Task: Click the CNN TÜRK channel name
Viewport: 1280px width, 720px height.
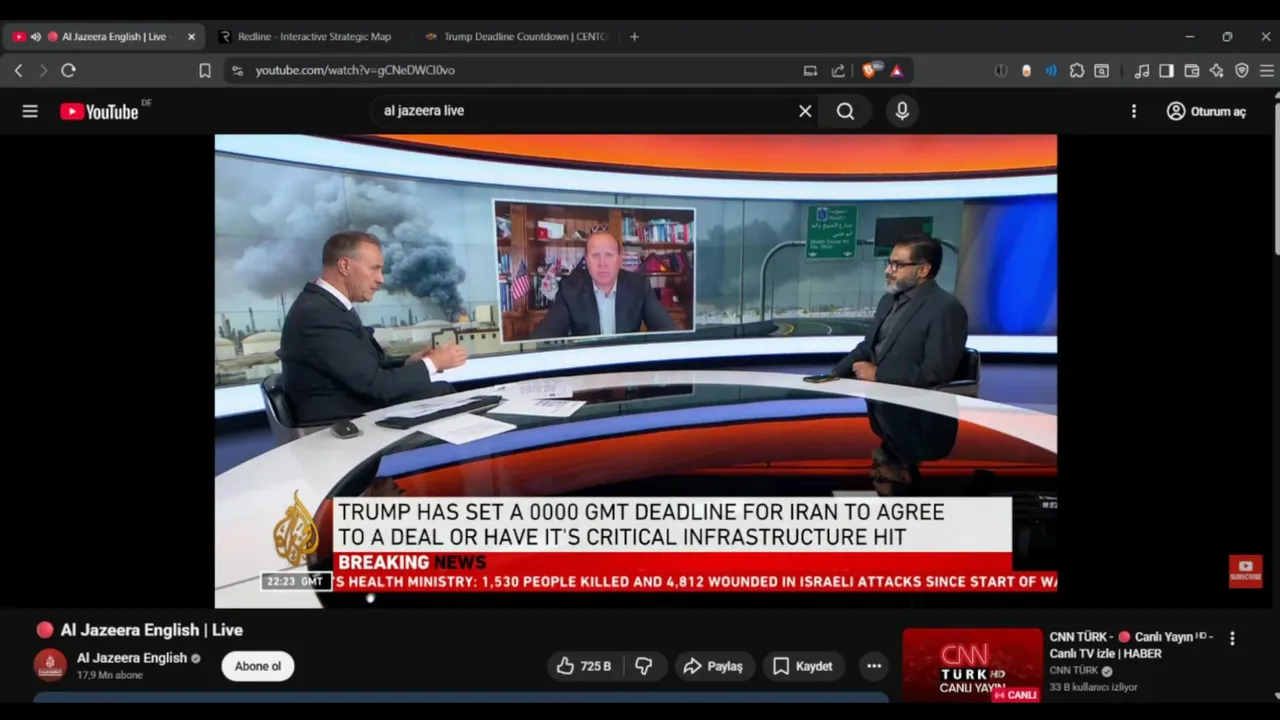Action: pyautogui.click(x=1074, y=670)
